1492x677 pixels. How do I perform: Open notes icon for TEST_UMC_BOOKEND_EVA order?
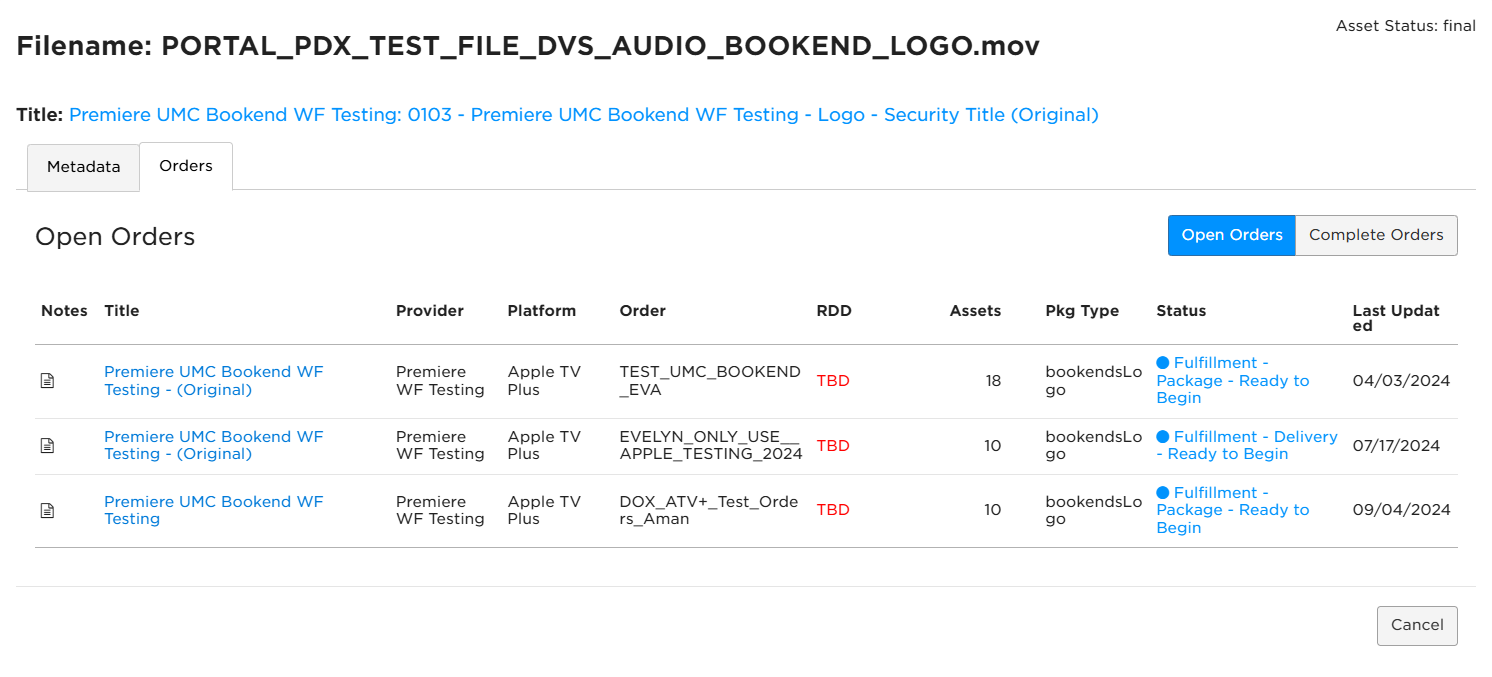47,381
